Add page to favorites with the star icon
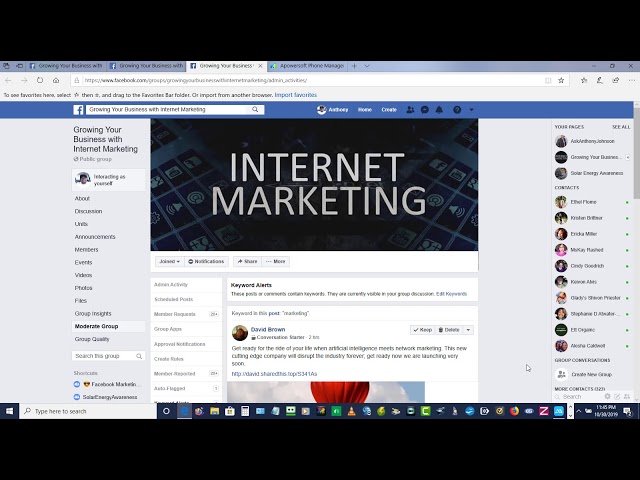The width and height of the screenshot is (640, 480). click(561, 80)
